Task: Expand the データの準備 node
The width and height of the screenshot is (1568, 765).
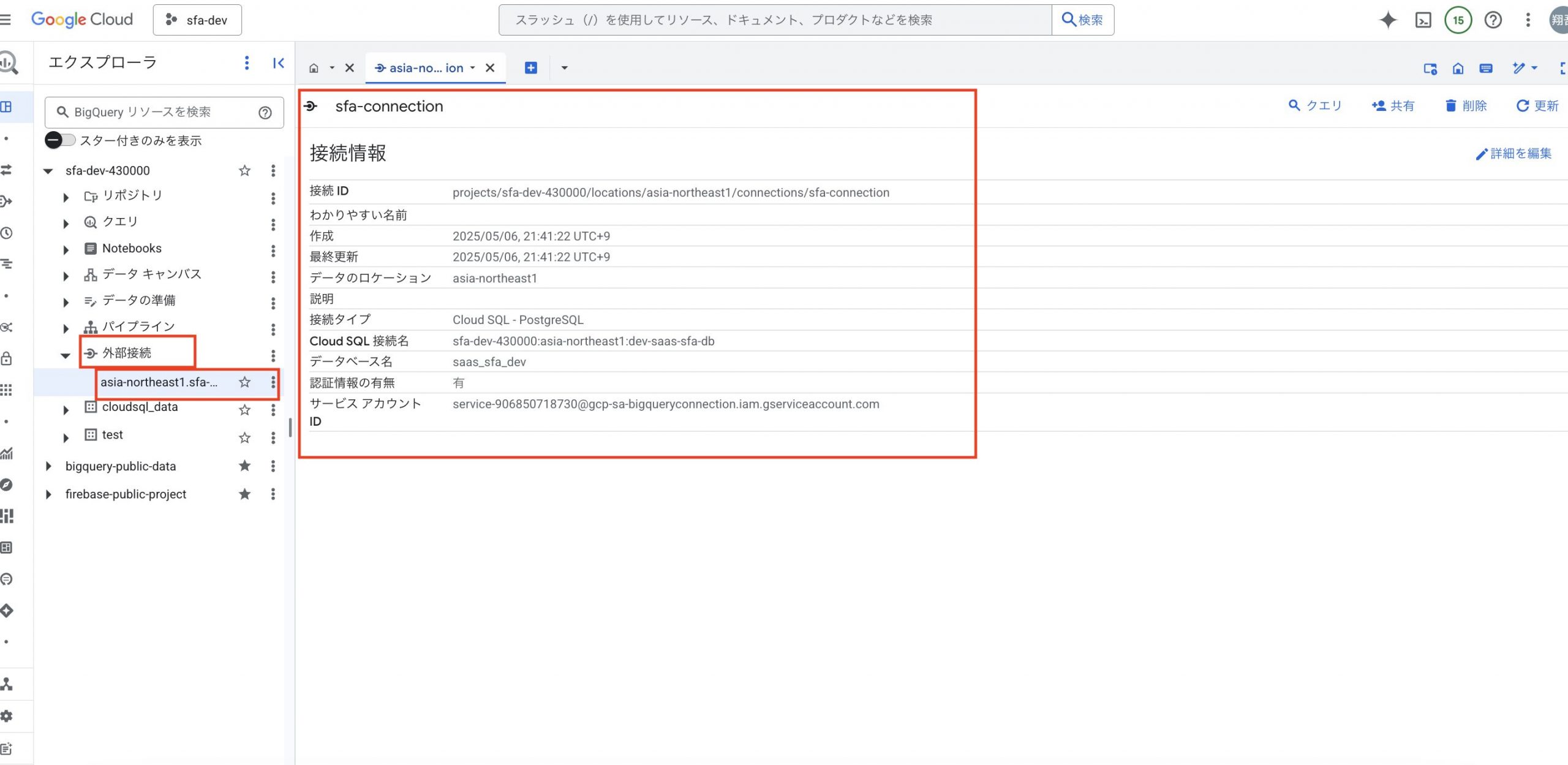Action: click(x=66, y=303)
